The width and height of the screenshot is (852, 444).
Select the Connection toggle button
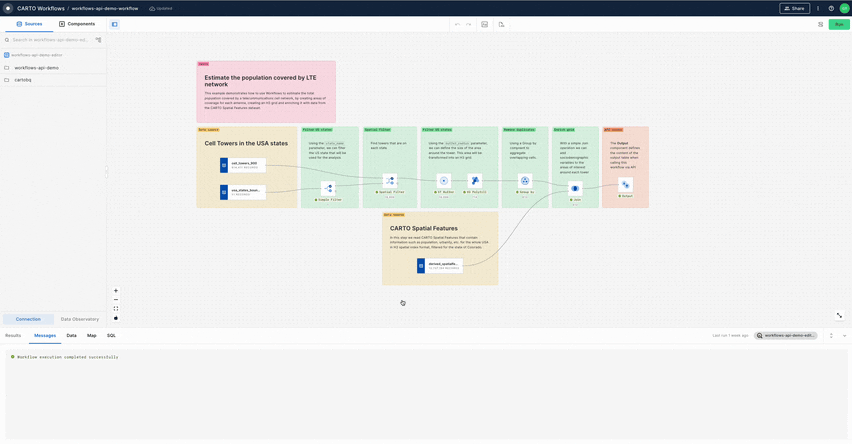point(28,319)
